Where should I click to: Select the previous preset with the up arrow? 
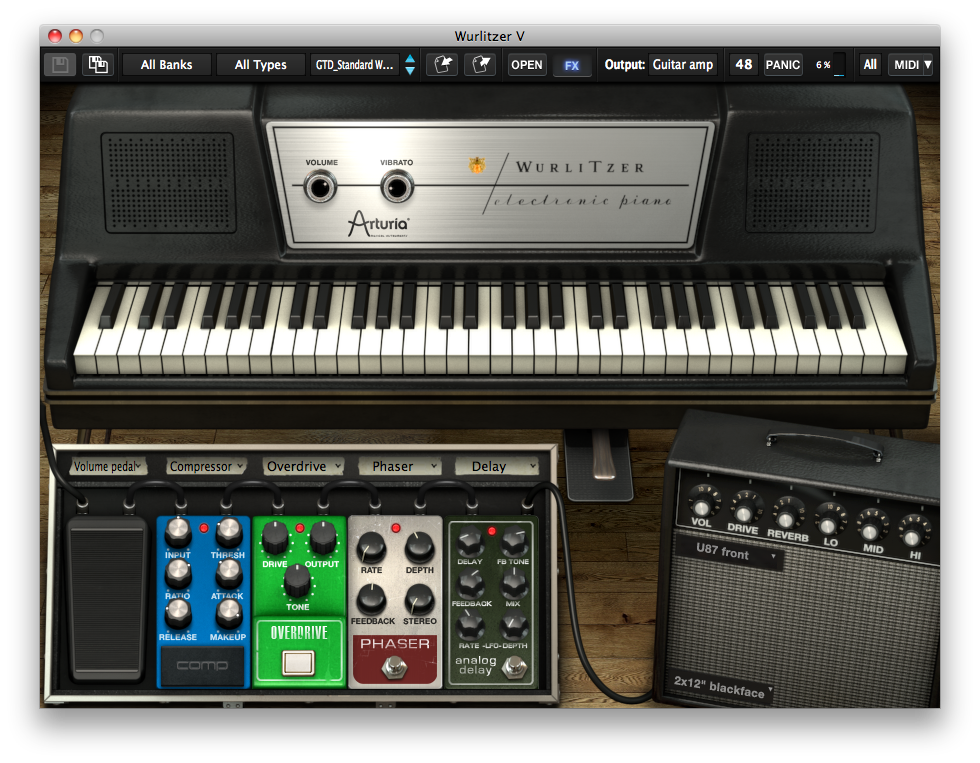pos(410,59)
